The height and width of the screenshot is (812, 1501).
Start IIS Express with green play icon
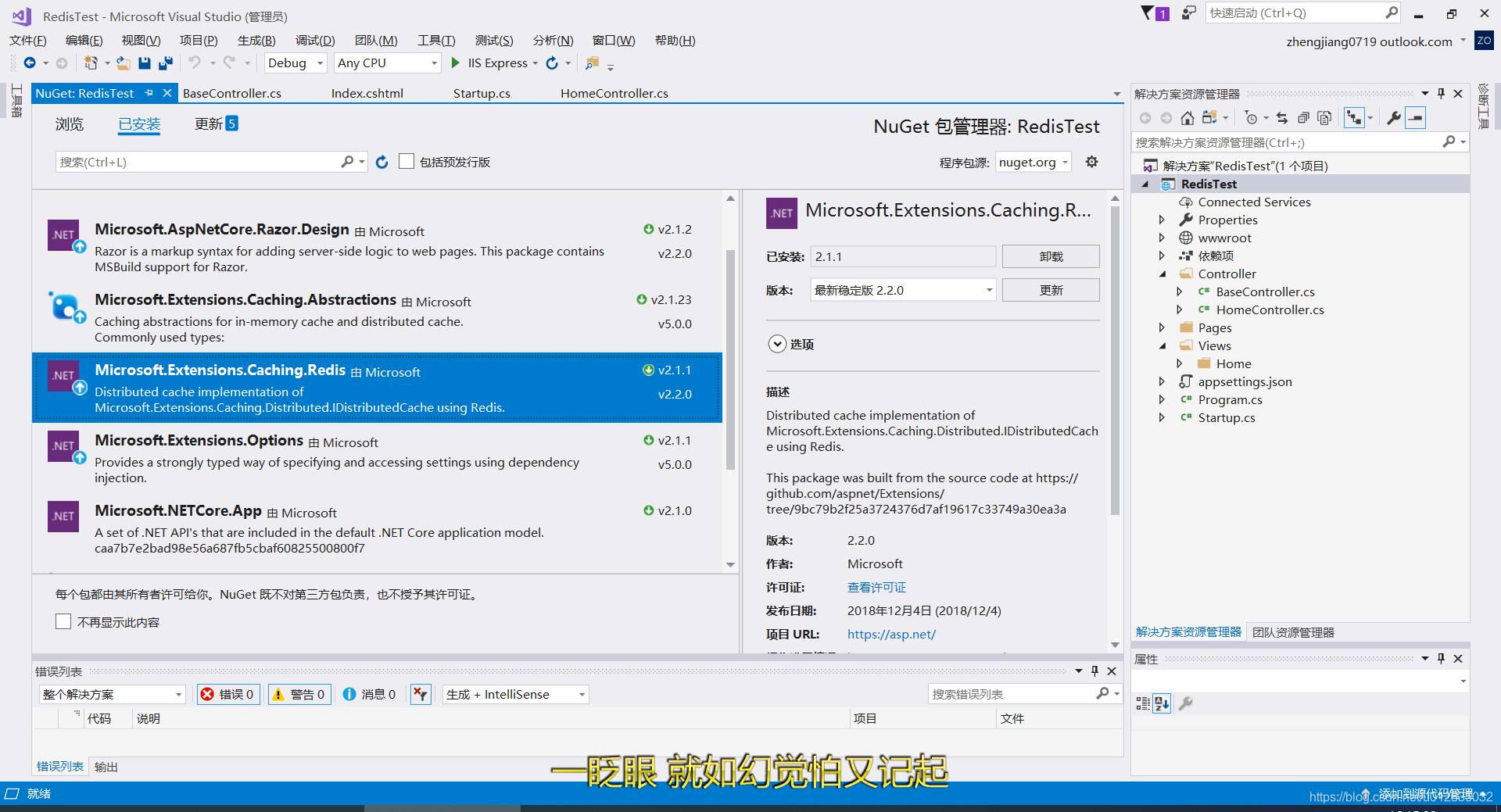(x=456, y=63)
